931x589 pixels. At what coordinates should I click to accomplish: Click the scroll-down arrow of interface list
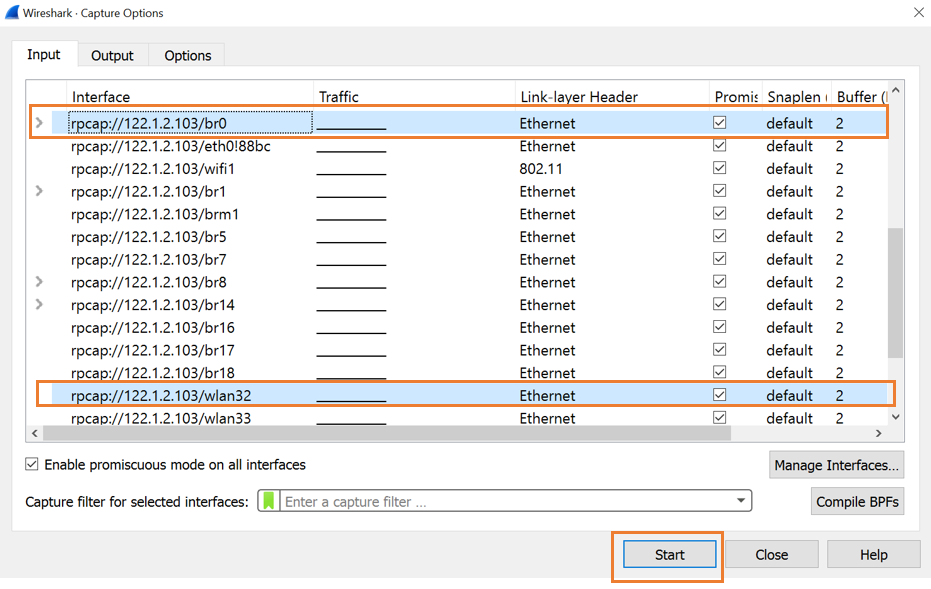point(895,417)
